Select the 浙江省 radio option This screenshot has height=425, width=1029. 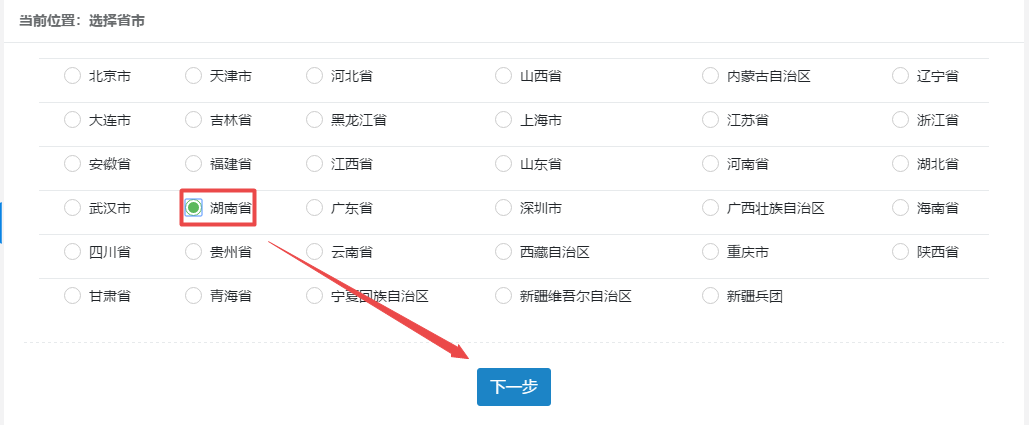[900, 120]
